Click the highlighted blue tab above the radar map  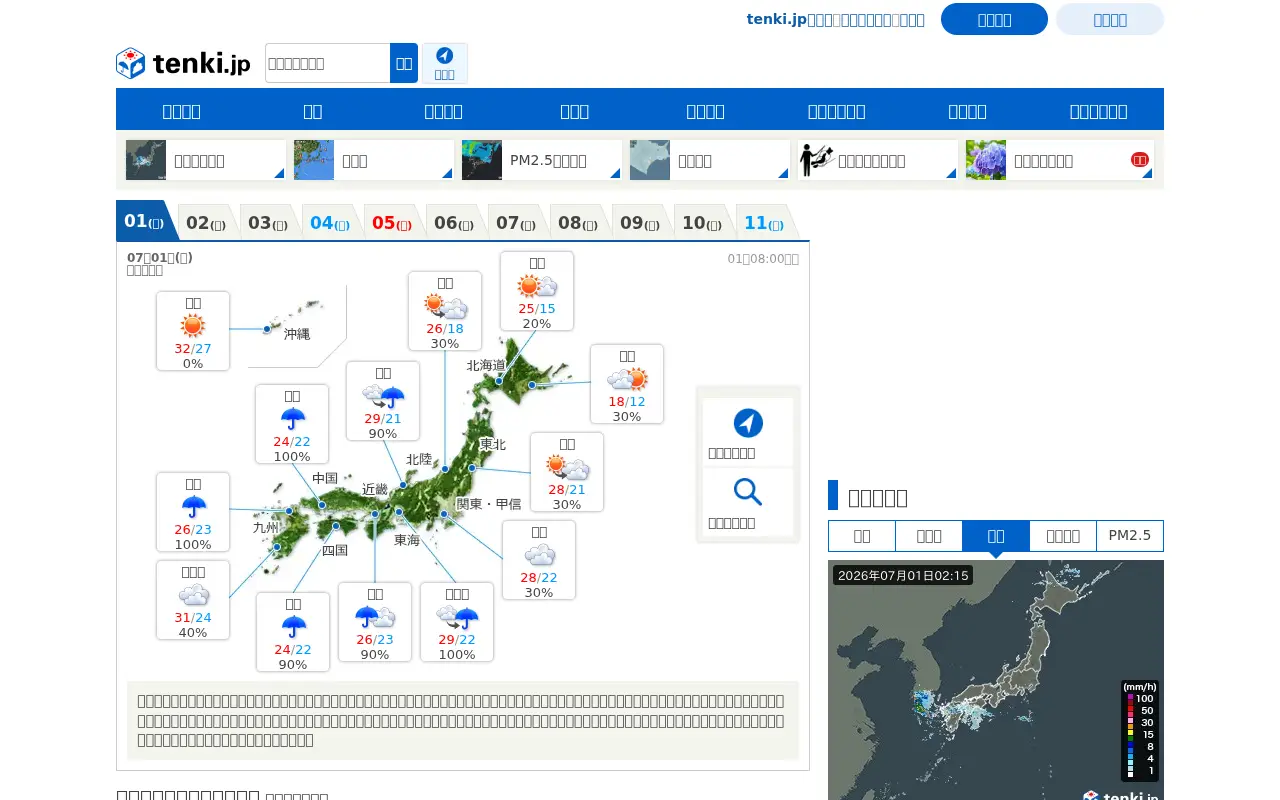coord(996,536)
